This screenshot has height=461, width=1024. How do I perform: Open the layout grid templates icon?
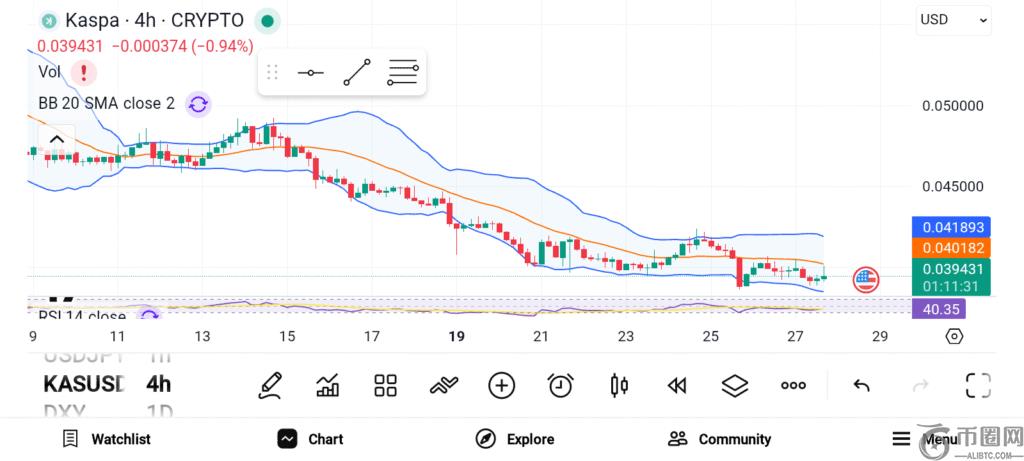click(x=385, y=385)
